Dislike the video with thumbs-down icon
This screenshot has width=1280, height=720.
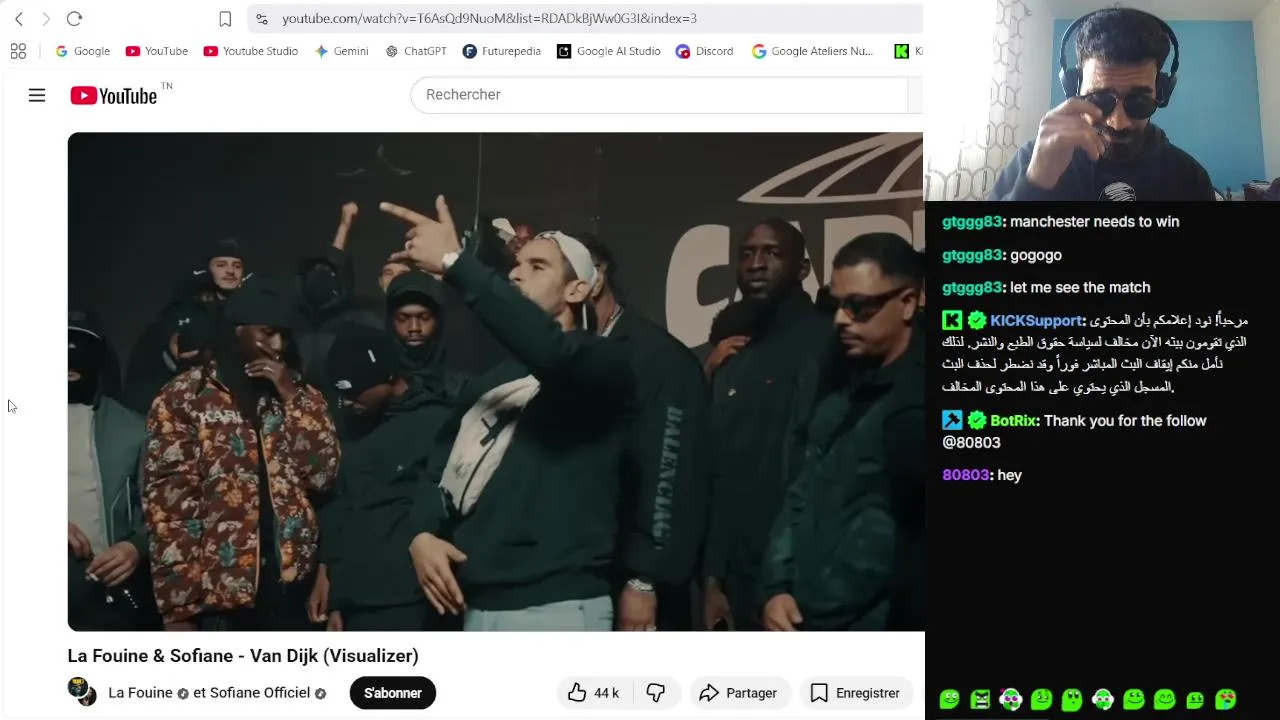click(x=655, y=693)
